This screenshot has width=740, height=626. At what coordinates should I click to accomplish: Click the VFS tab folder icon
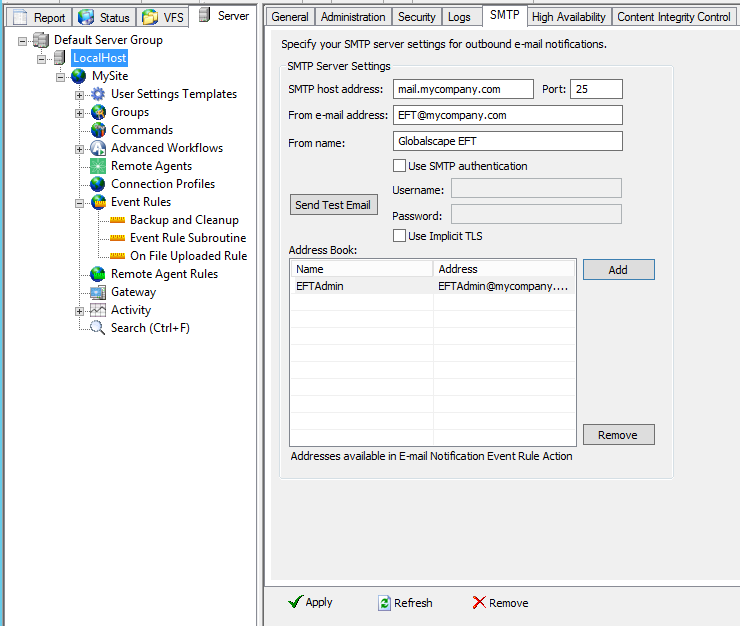coord(150,17)
